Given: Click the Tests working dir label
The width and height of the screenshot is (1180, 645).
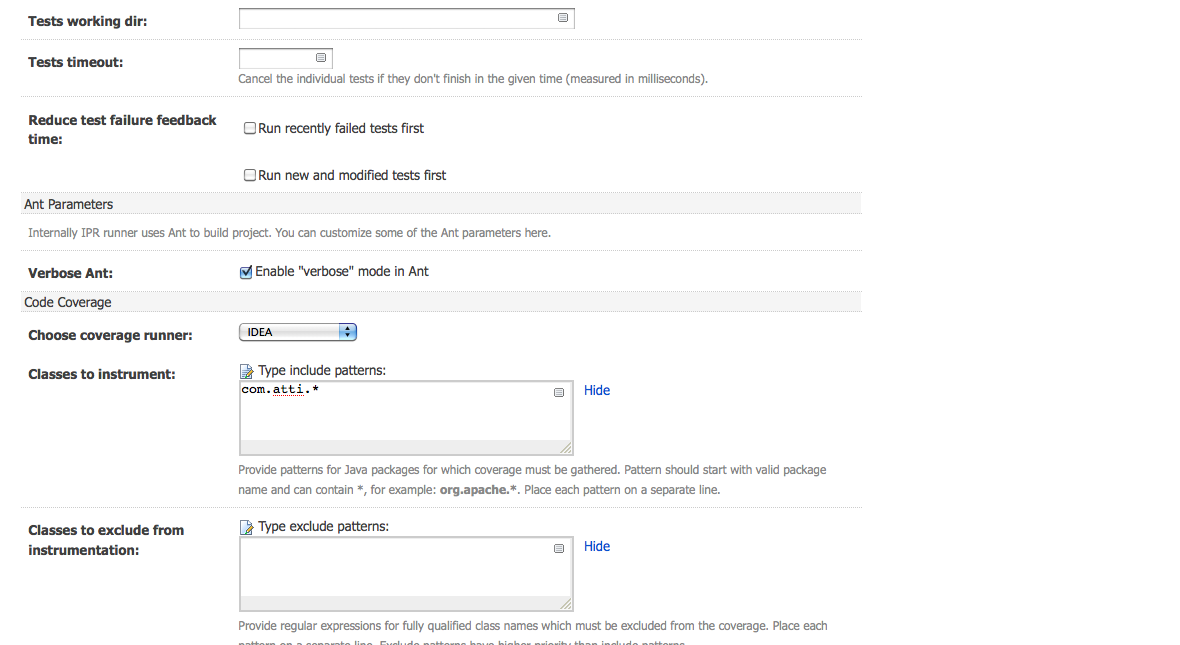Looking at the screenshot, I should point(87,21).
